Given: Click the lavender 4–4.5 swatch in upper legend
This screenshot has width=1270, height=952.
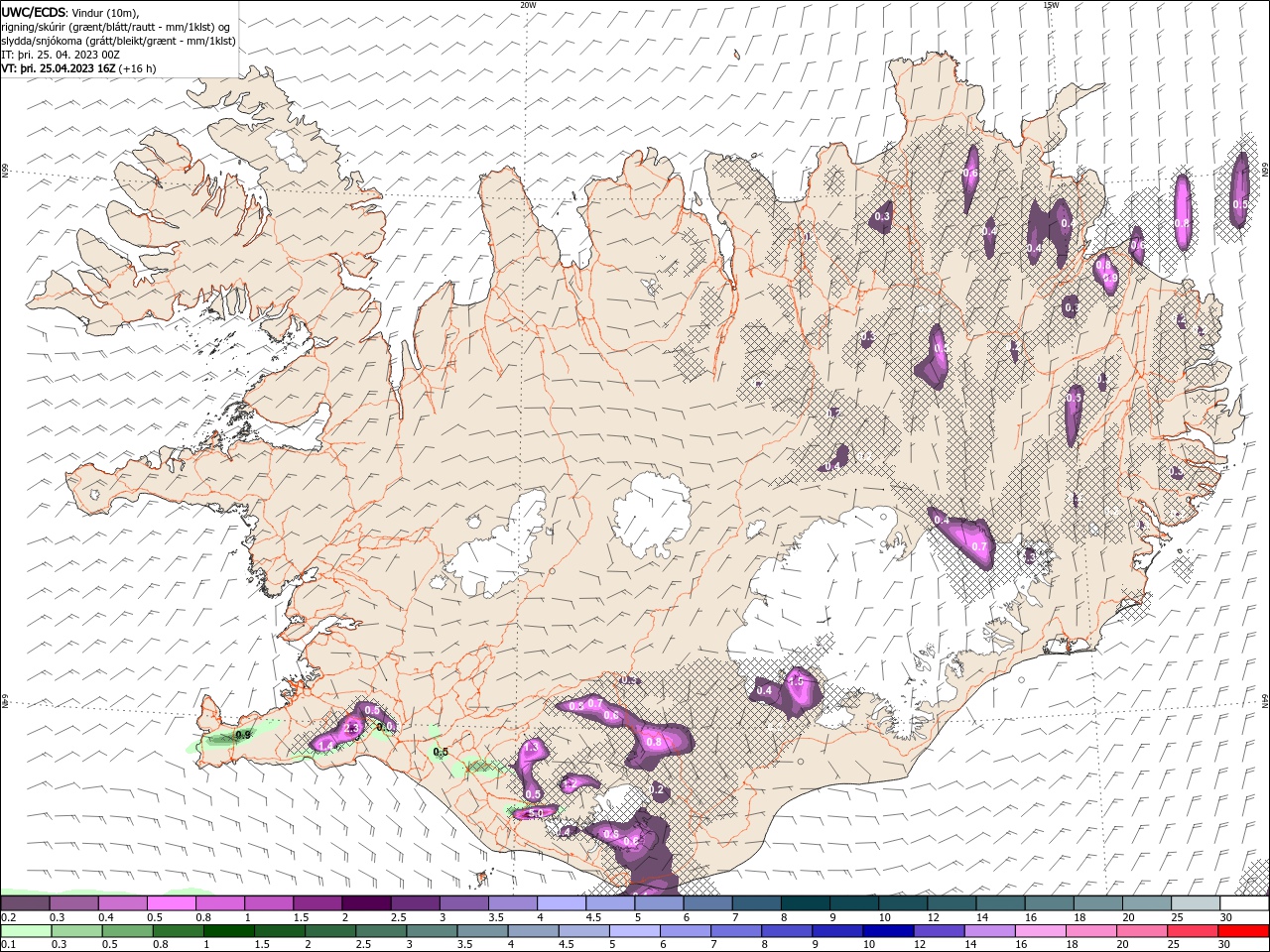Looking at the screenshot, I should point(562,903).
